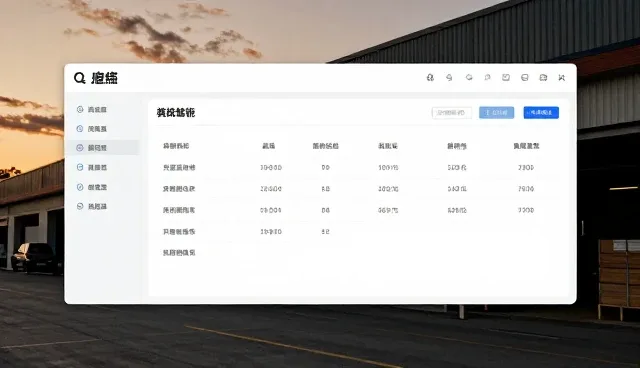Click the pale light-blue header button
This screenshot has height=368, width=640.
coord(496,113)
